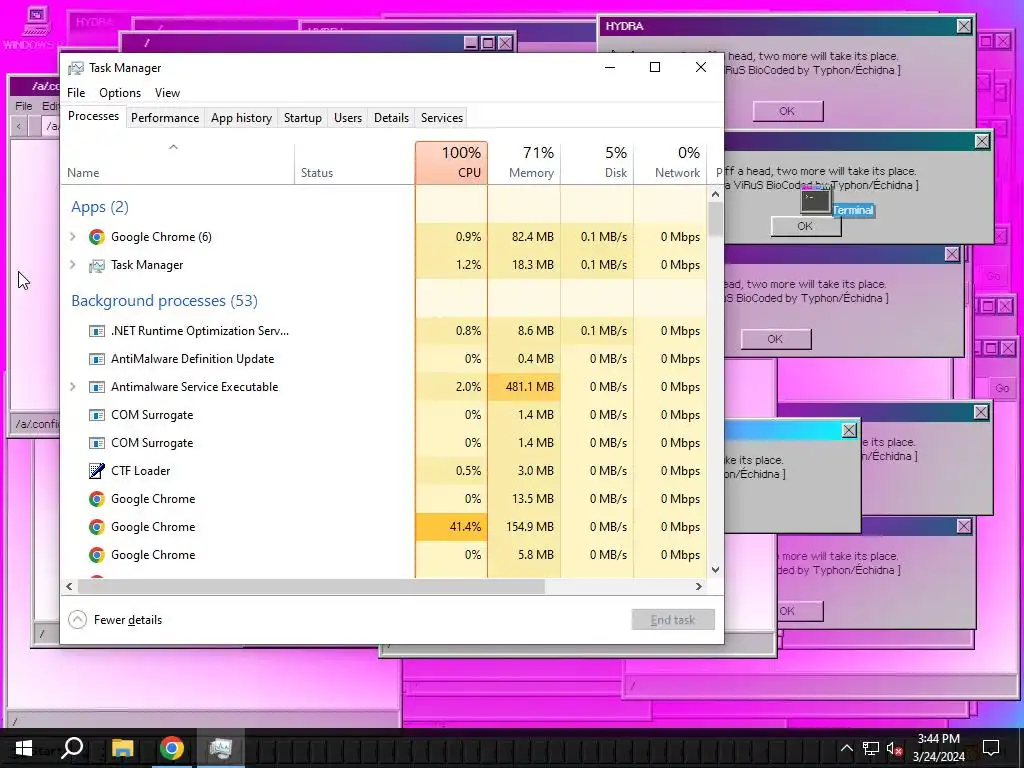This screenshot has height=768, width=1024.
Task: Select the Background processes (53) heading
Action: click(165, 301)
